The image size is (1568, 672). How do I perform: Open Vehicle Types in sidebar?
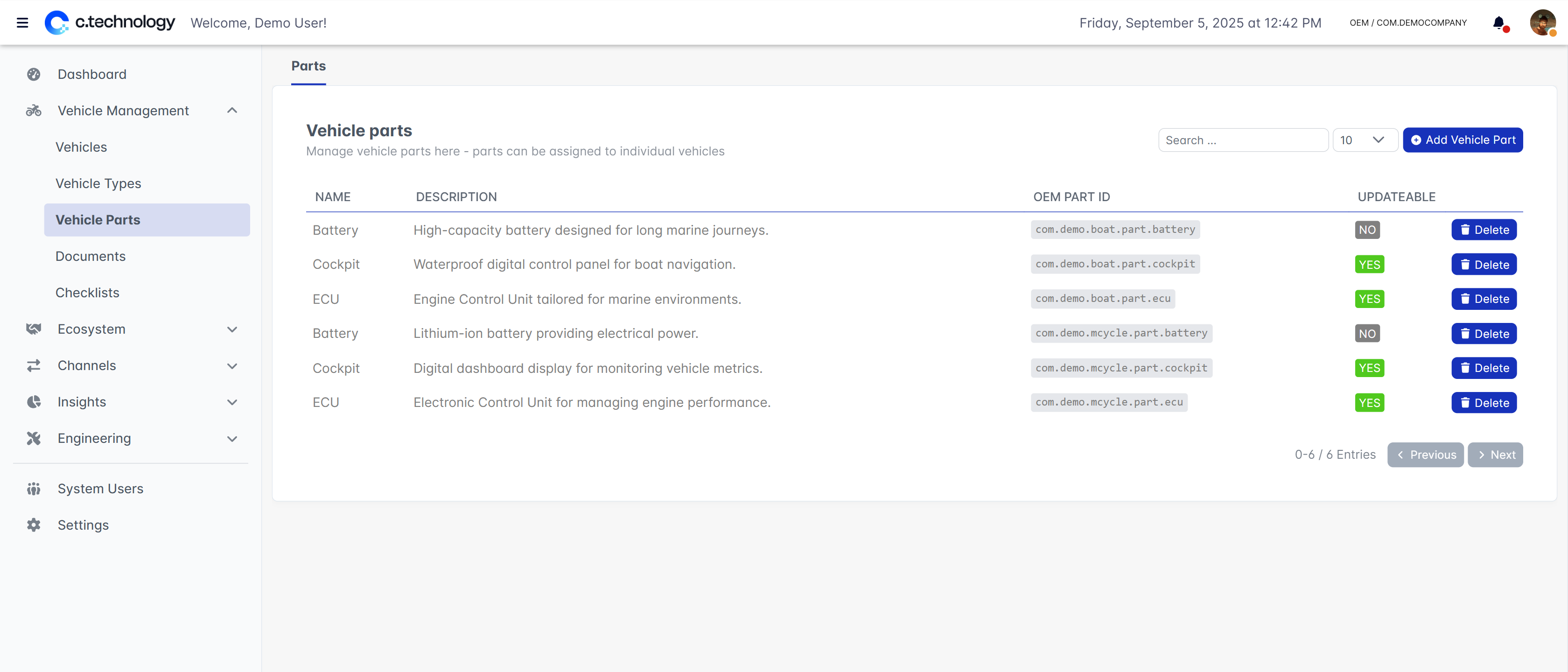pos(98,183)
